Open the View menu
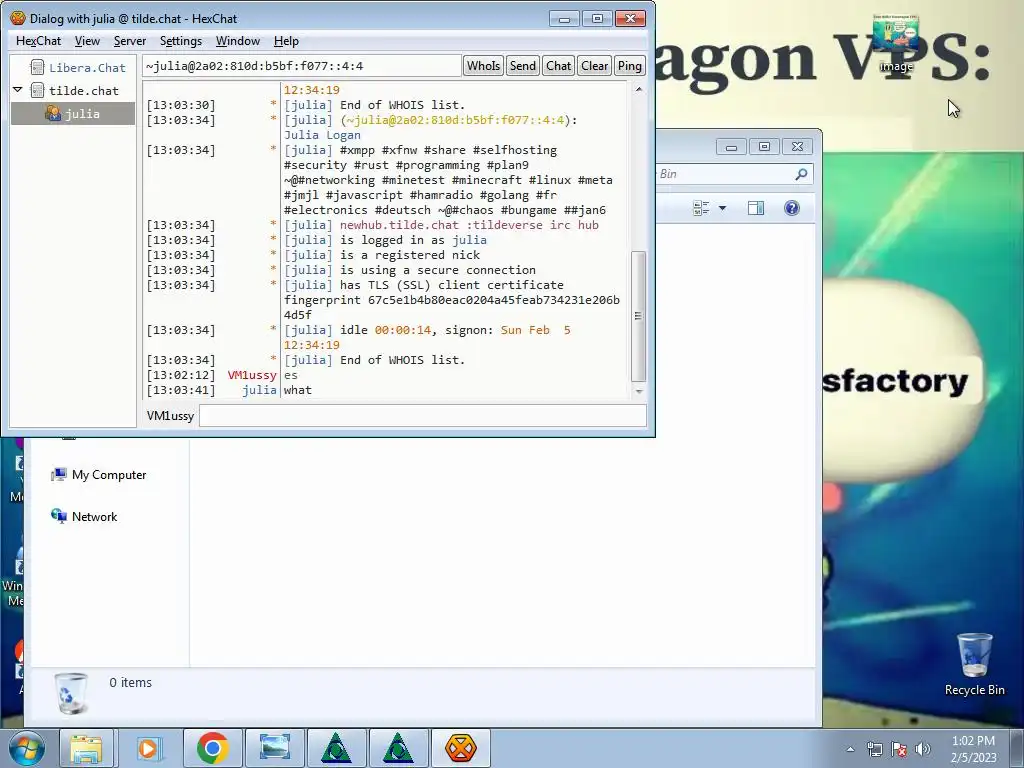 point(87,41)
